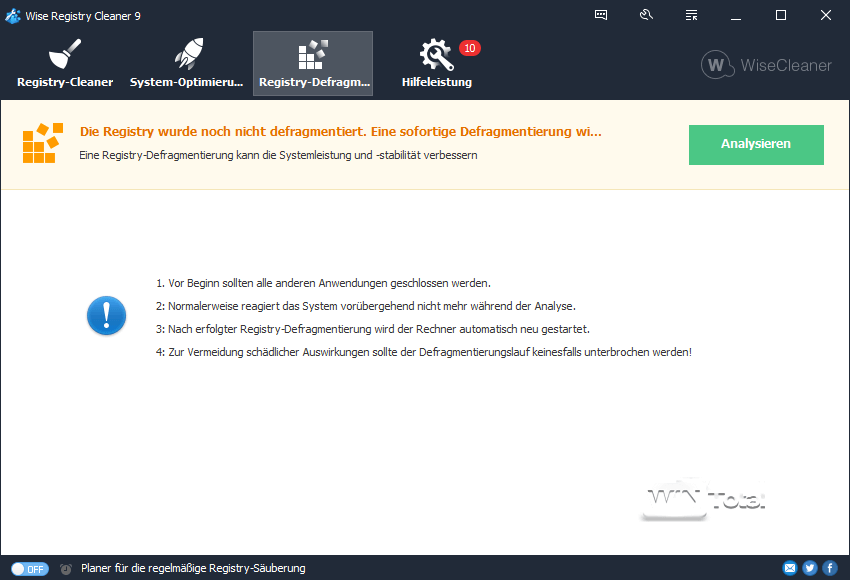Toggle the scheduler OFF switch
850x580 pixels.
coord(30,569)
